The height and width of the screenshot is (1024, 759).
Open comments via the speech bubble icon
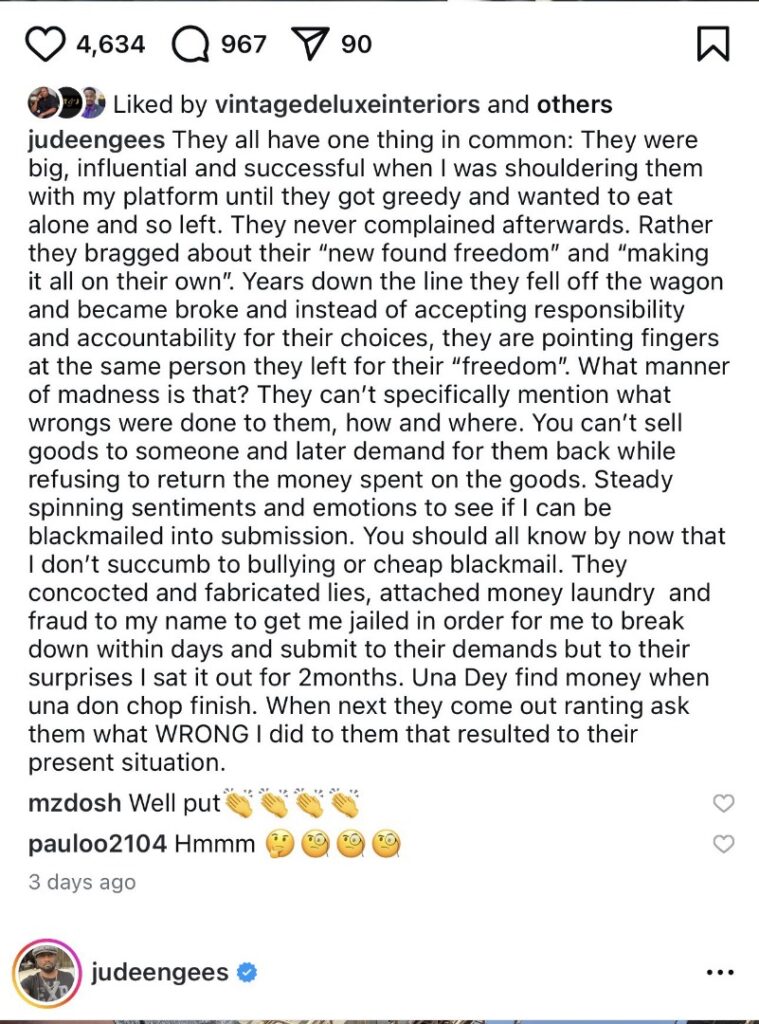point(191,44)
